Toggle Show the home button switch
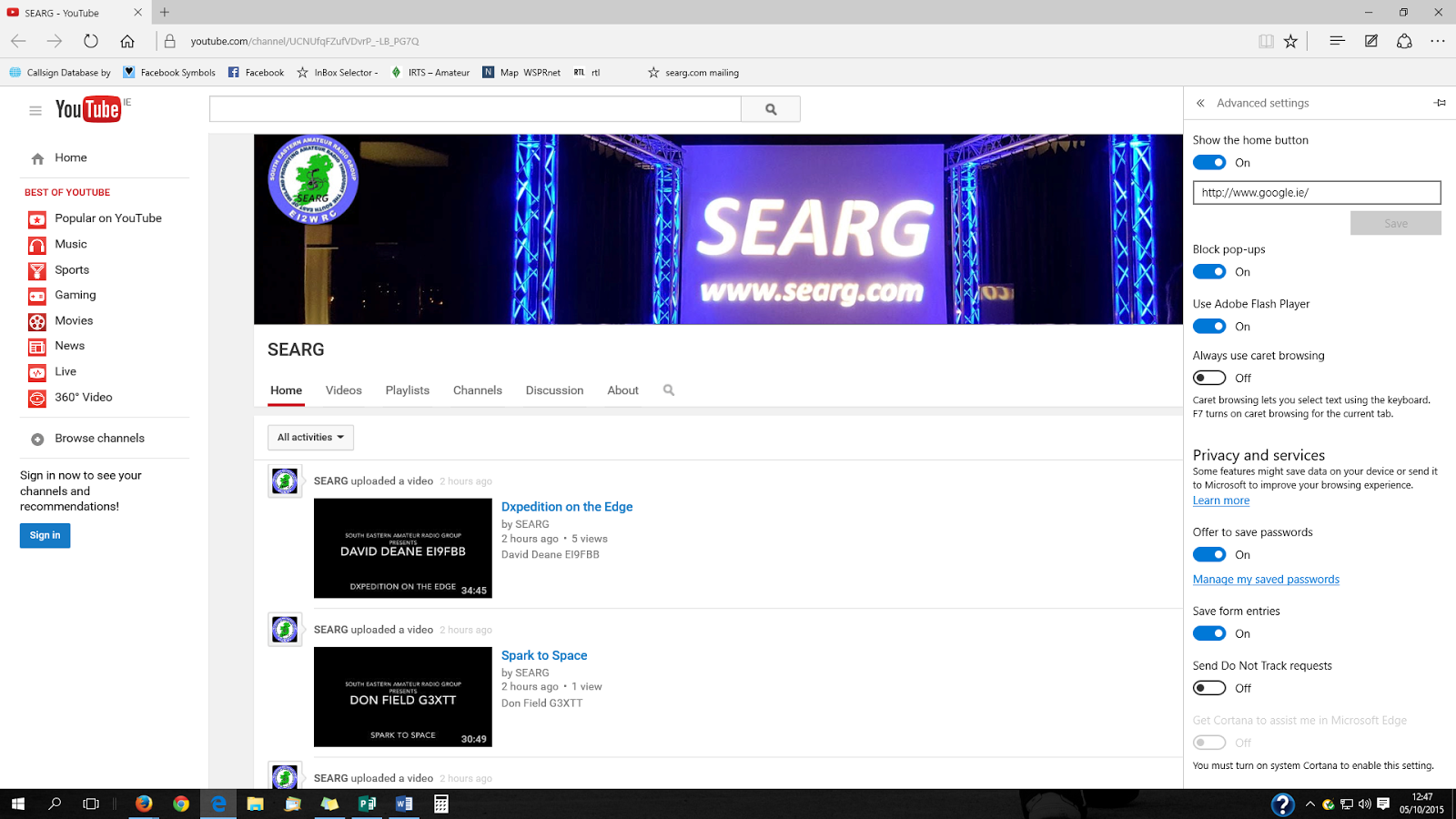Image resolution: width=1456 pixels, height=819 pixels. pos(1209,163)
